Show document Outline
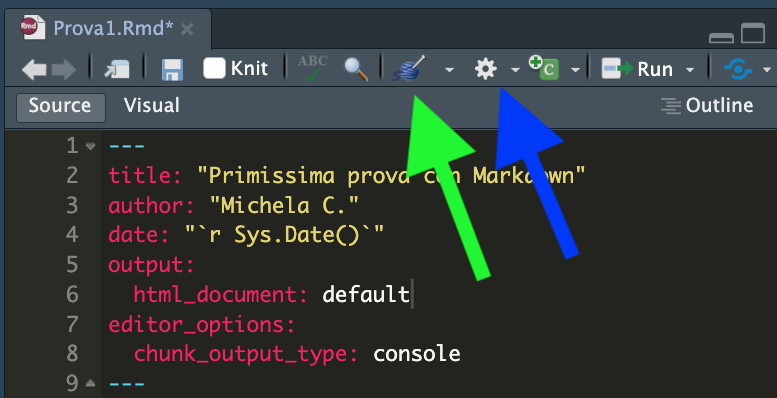The width and height of the screenshot is (777, 398). tap(707, 106)
